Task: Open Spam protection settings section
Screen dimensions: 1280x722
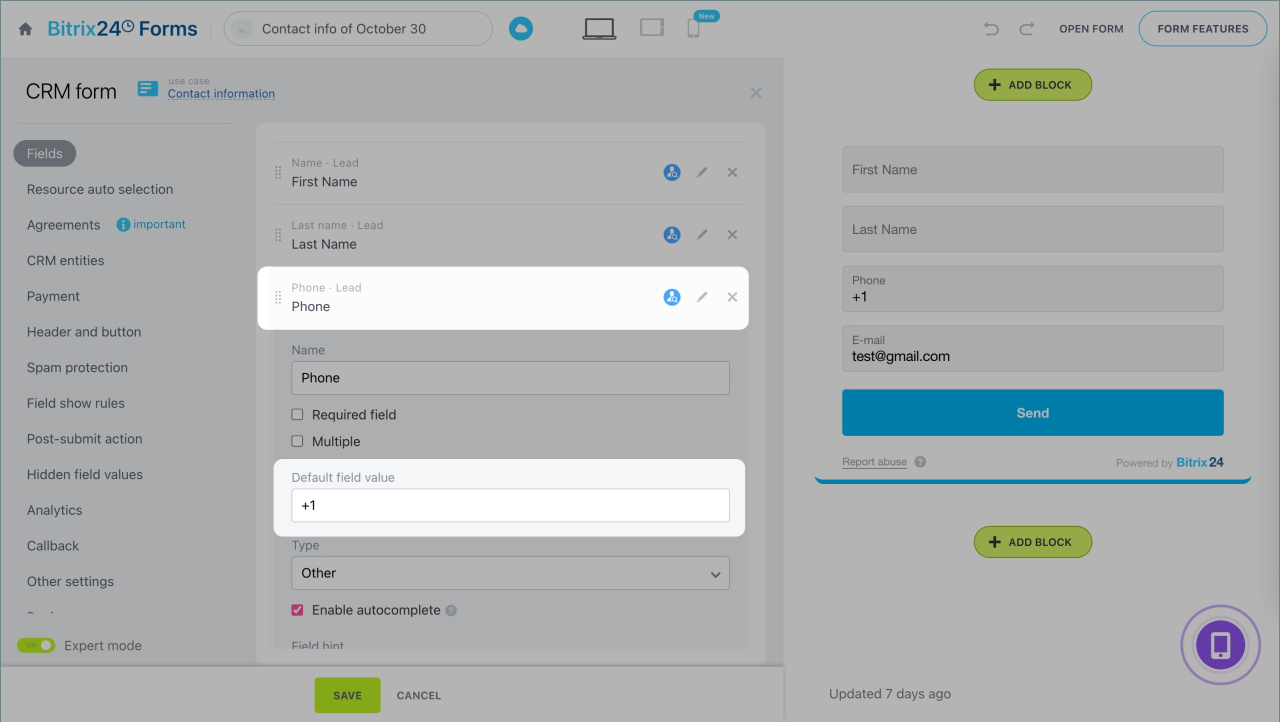Action: [77, 368]
